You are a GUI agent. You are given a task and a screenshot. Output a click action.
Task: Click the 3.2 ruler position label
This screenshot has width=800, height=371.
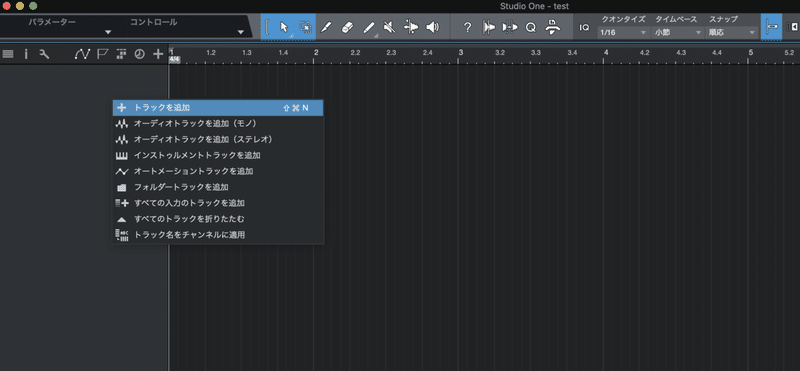(500, 53)
